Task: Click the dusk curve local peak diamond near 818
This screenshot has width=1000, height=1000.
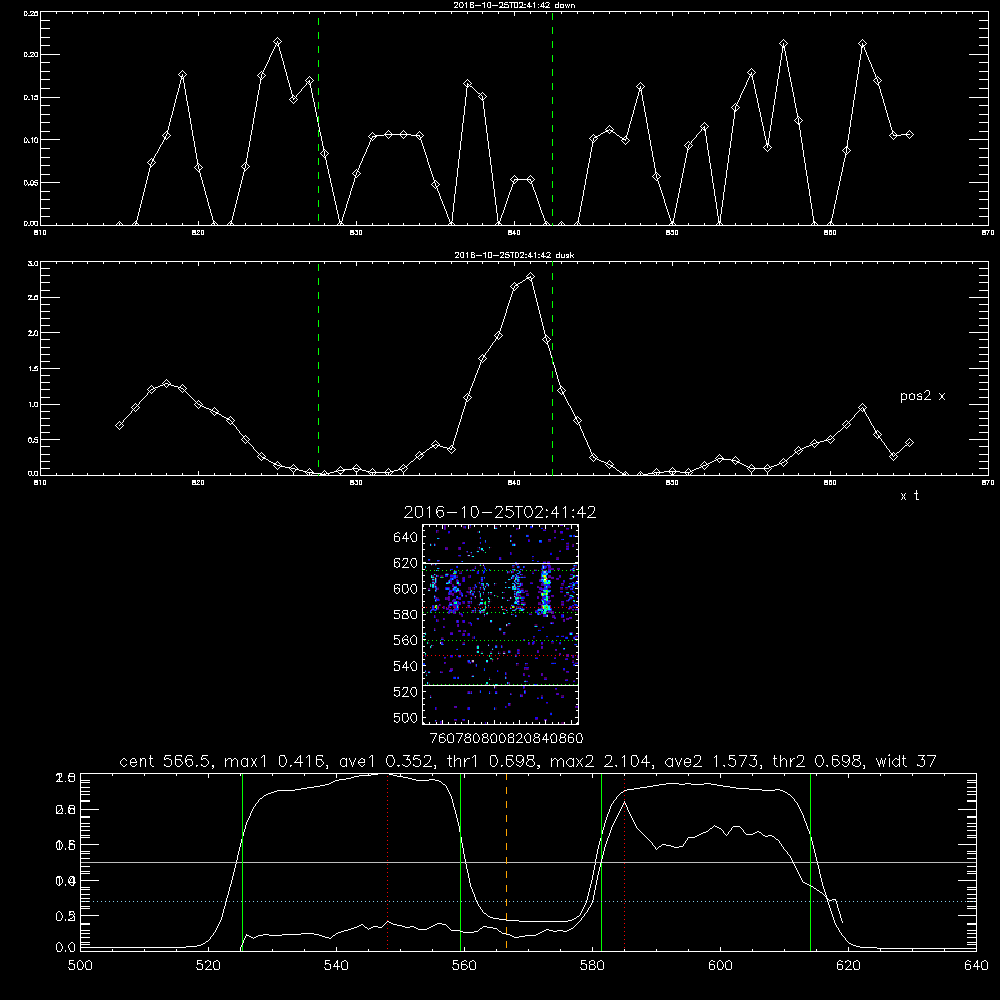Action: 166,383
